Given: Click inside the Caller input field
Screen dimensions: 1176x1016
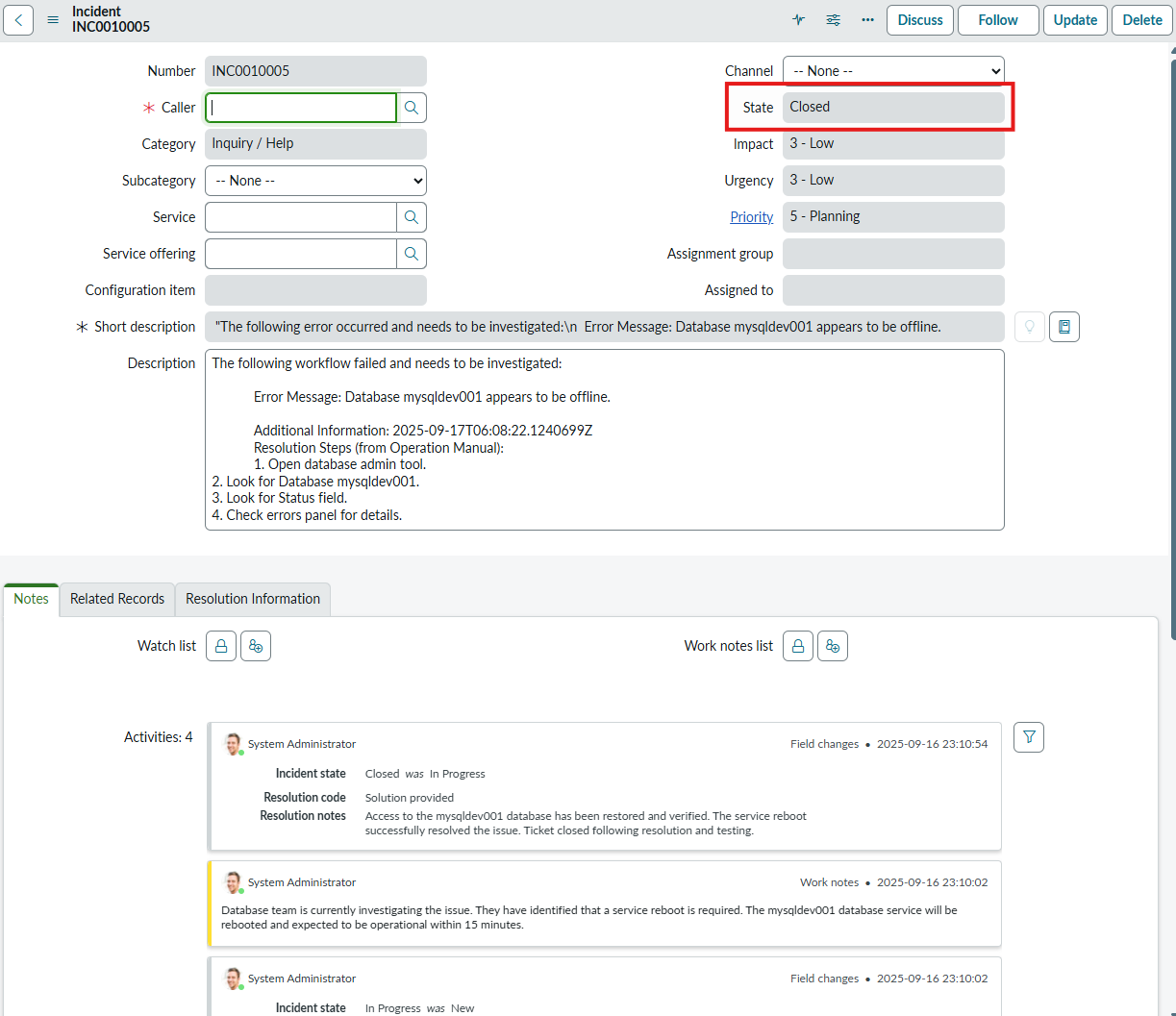Looking at the screenshot, I should click(300, 107).
